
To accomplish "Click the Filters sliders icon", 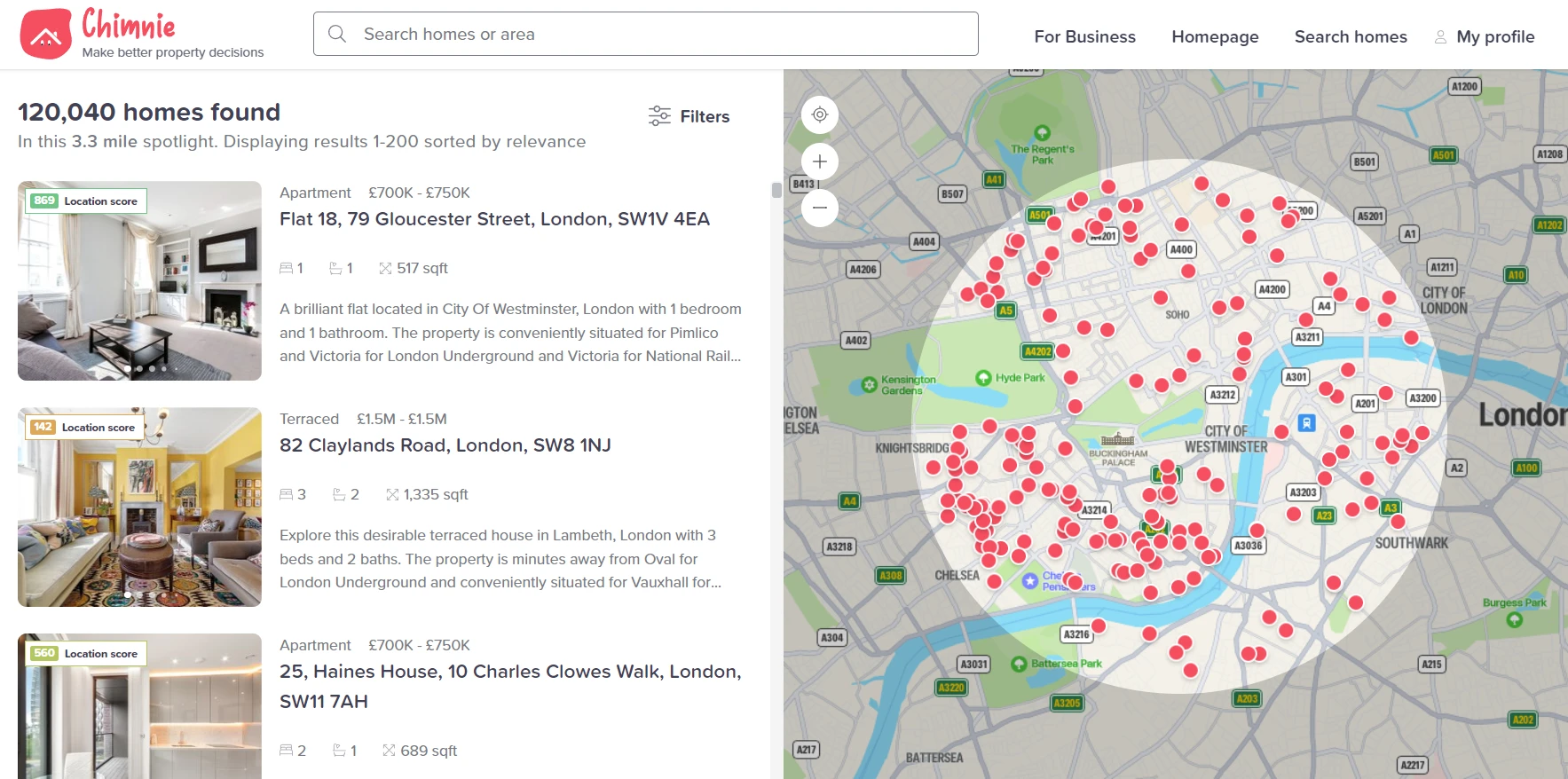I will coord(659,116).
